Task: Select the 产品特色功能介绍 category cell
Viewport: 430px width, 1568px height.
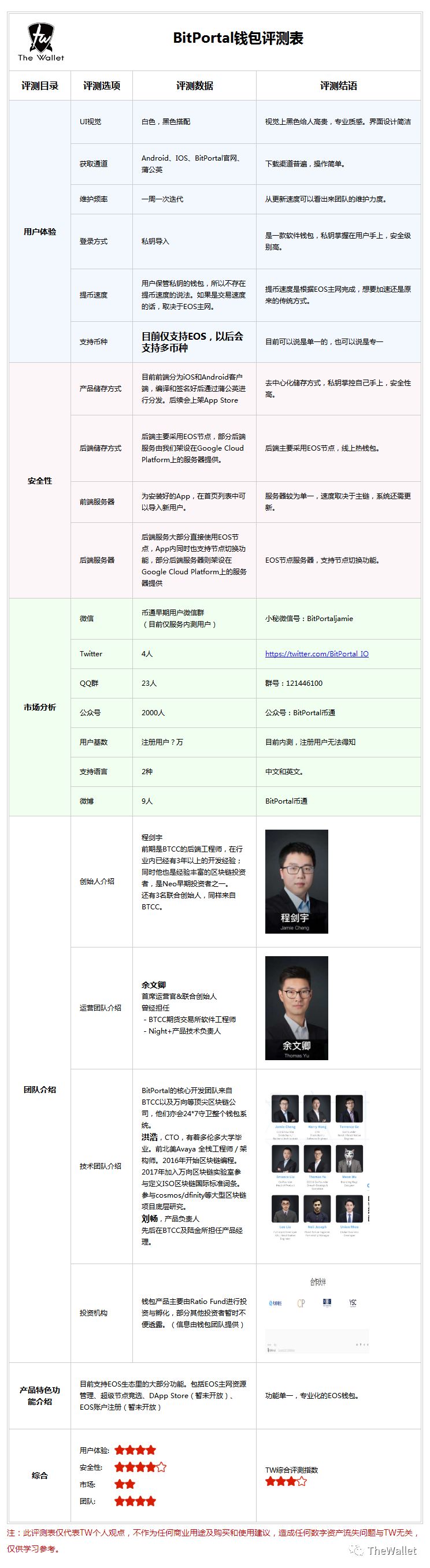Action: click(40, 1396)
